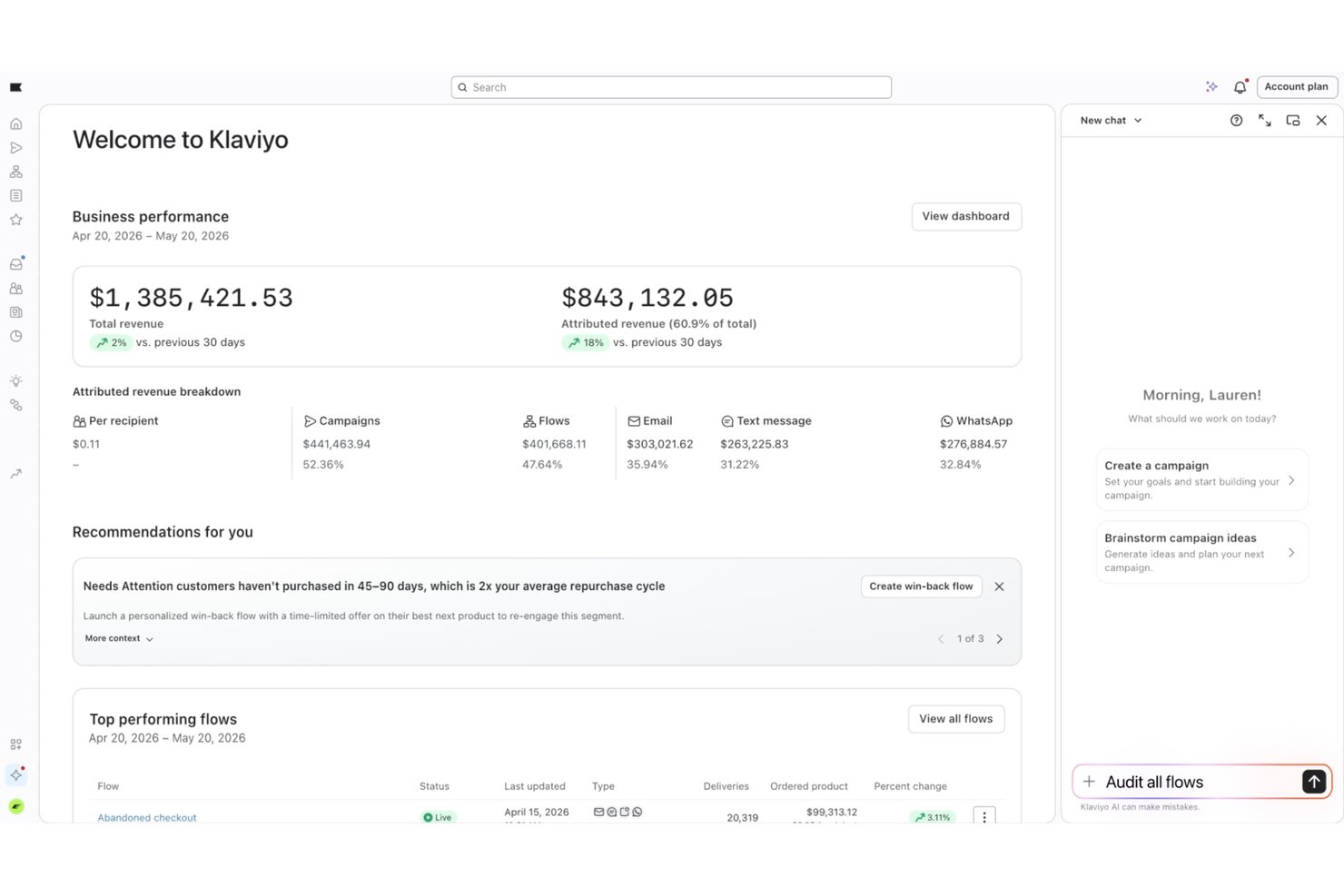Click the View all flows button
The width and height of the screenshot is (1344, 896).
[x=956, y=719]
